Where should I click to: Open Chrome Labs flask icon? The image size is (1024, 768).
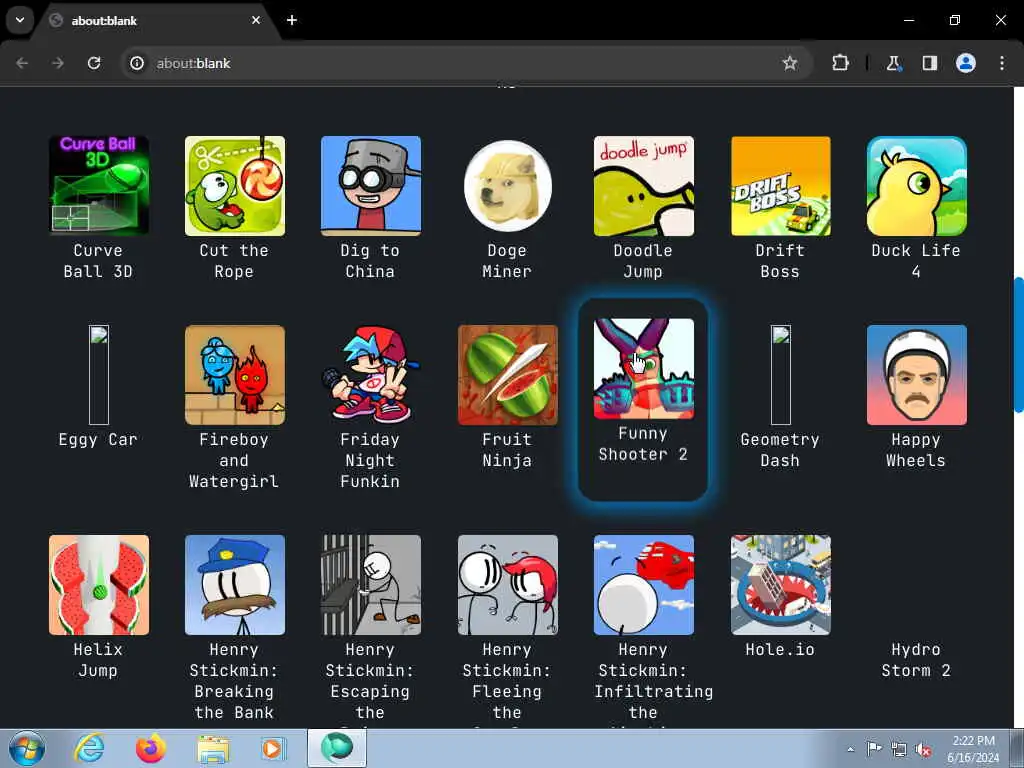coord(893,63)
